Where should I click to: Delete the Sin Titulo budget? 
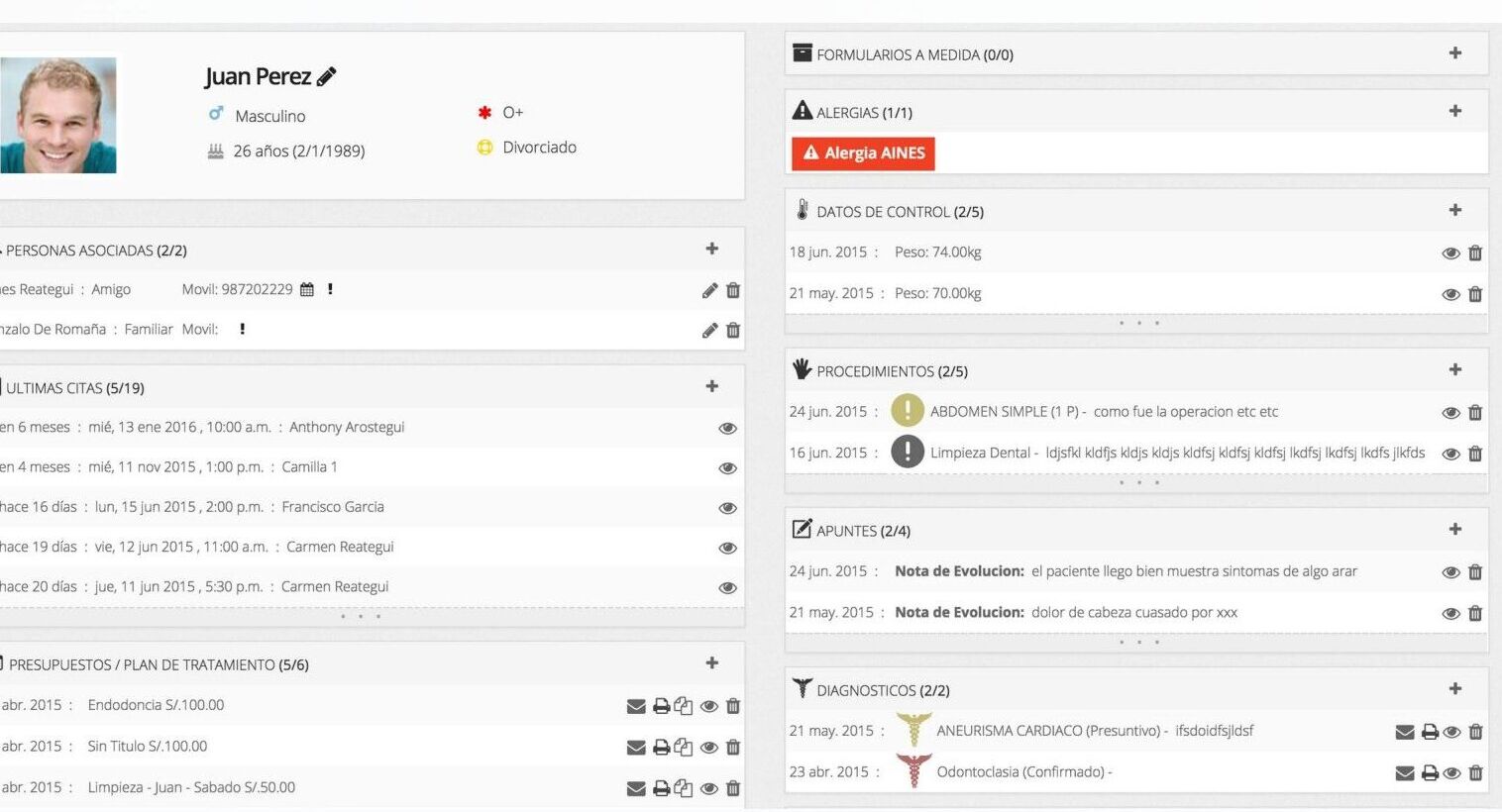(x=733, y=748)
